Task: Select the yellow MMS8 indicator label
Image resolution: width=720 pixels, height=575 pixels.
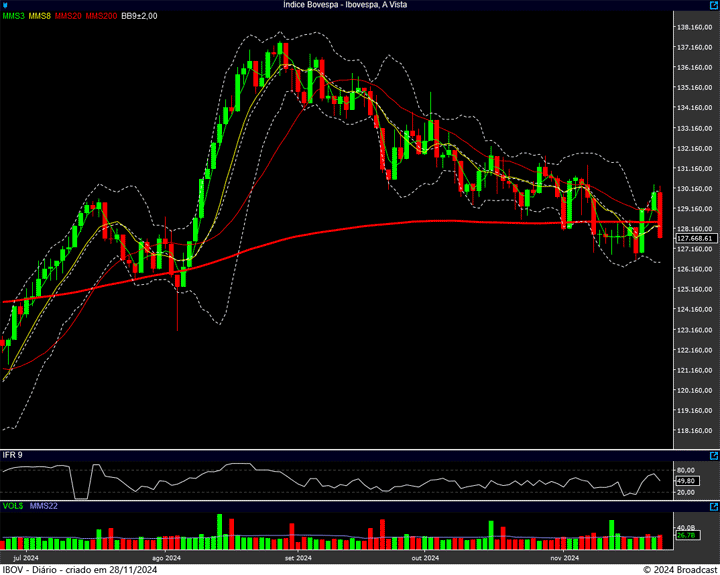Action: tap(41, 16)
